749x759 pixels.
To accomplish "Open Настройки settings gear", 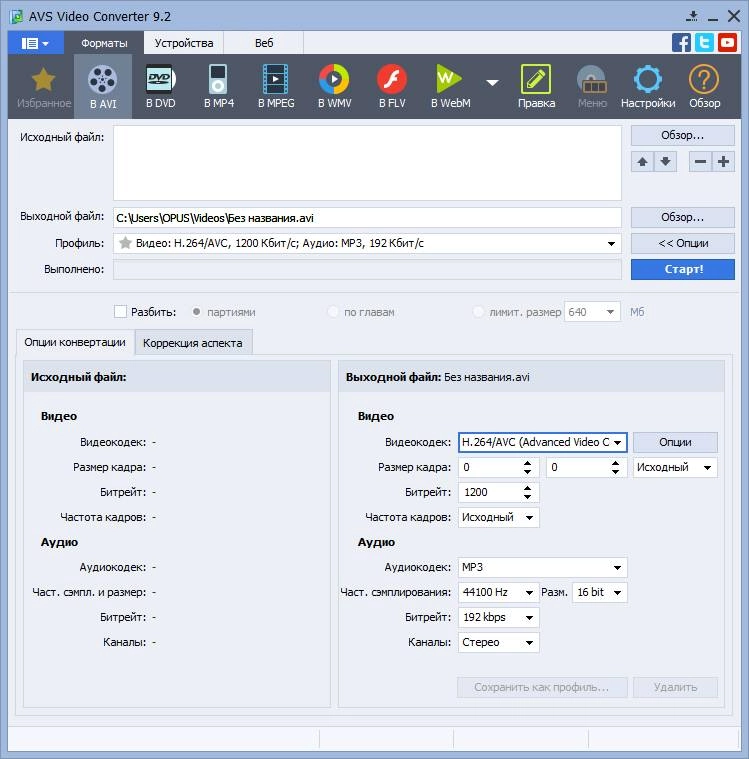I will point(648,86).
